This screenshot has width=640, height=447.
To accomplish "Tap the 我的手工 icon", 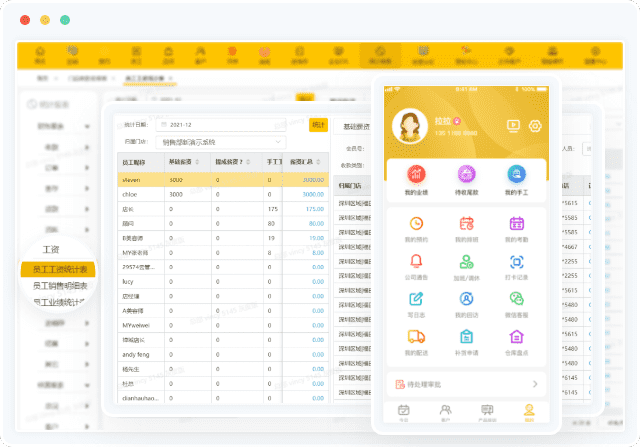I will click(x=516, y=175).
